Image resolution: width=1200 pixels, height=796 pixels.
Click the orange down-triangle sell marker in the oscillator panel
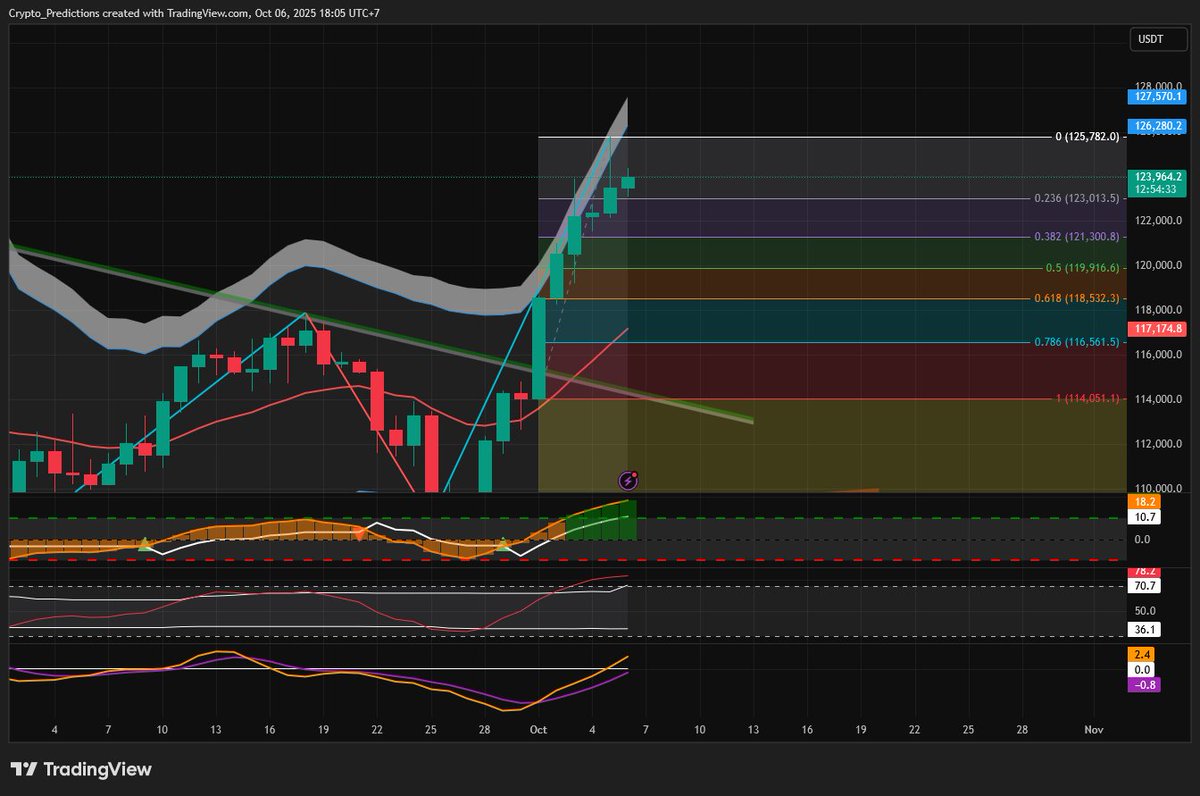tap(361, 534)
